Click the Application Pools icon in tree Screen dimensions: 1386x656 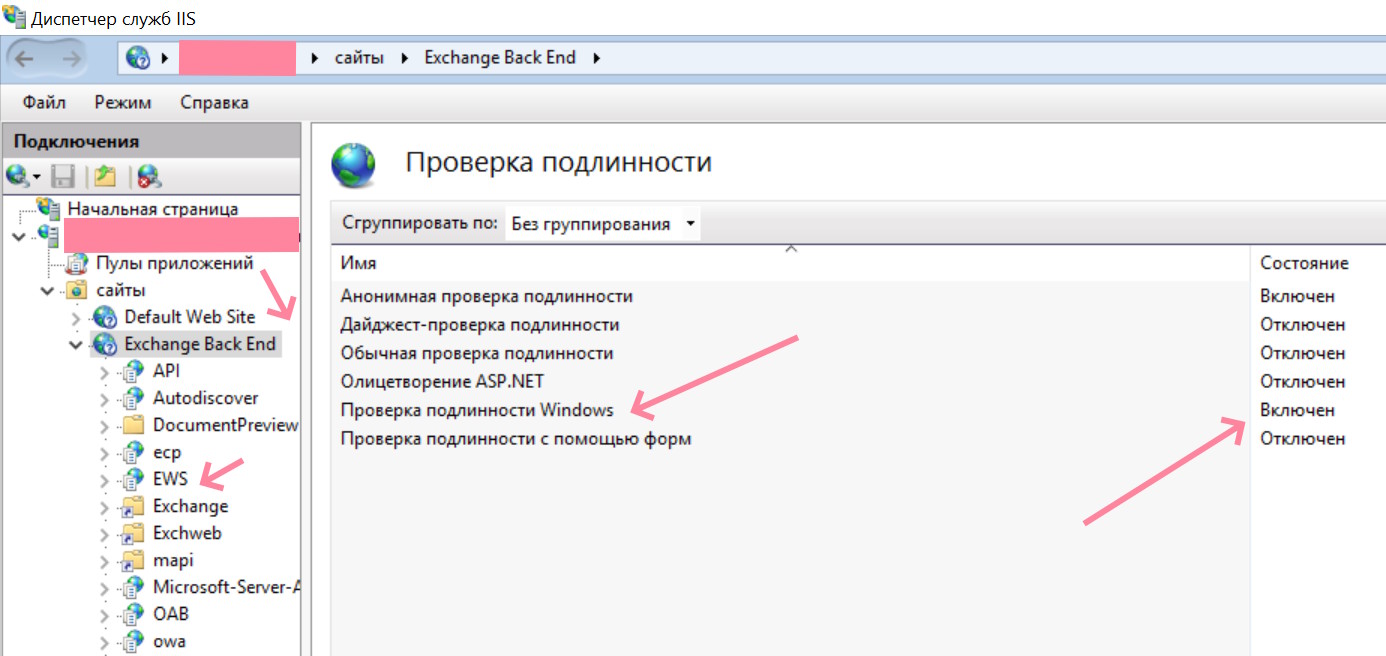point(76,263)
